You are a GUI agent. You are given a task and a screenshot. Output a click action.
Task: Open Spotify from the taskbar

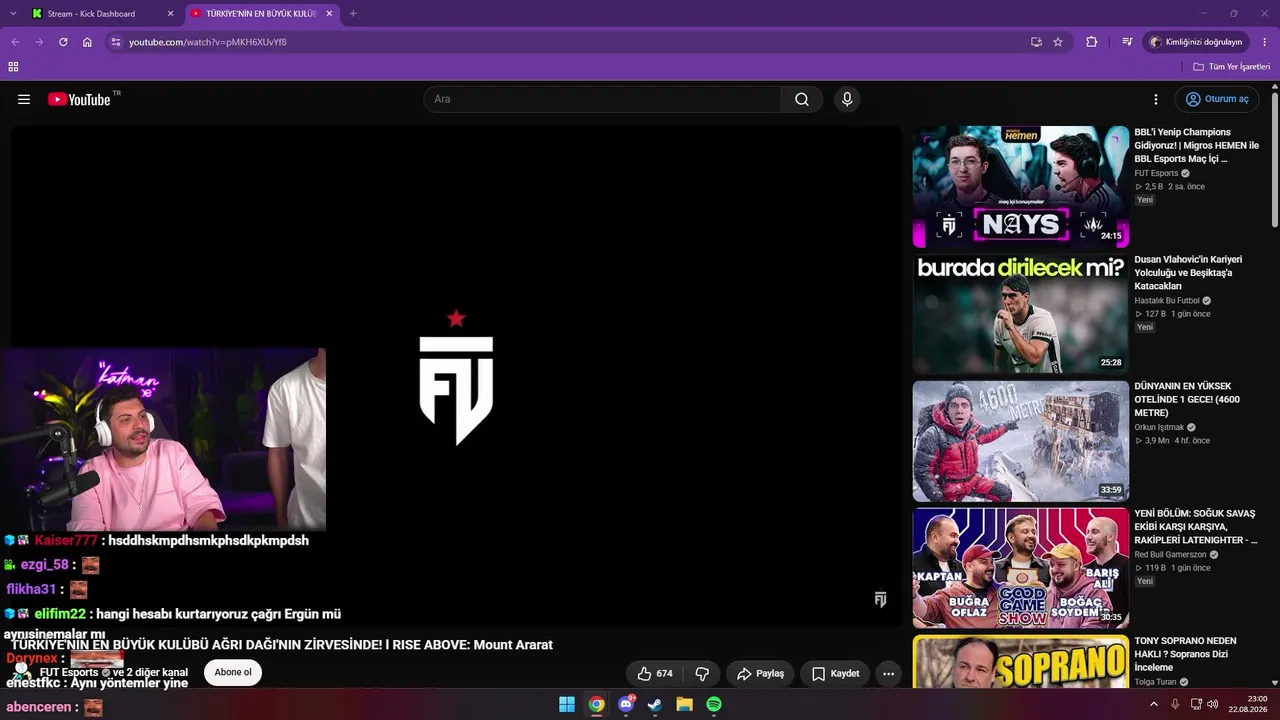pyautogui.click(x=714, y=704)
